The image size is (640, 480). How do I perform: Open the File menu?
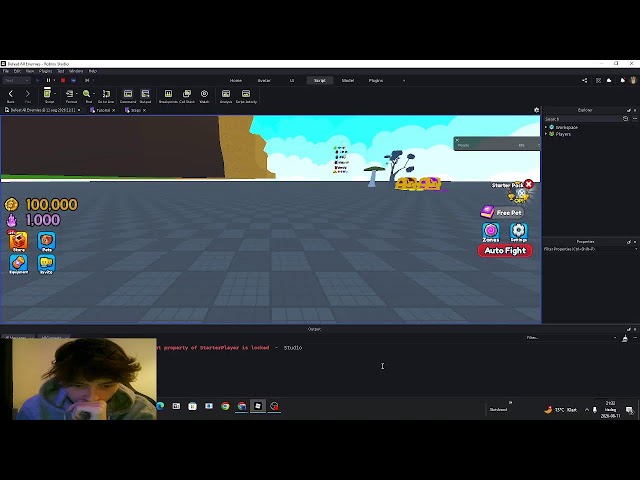coord(6,71)
